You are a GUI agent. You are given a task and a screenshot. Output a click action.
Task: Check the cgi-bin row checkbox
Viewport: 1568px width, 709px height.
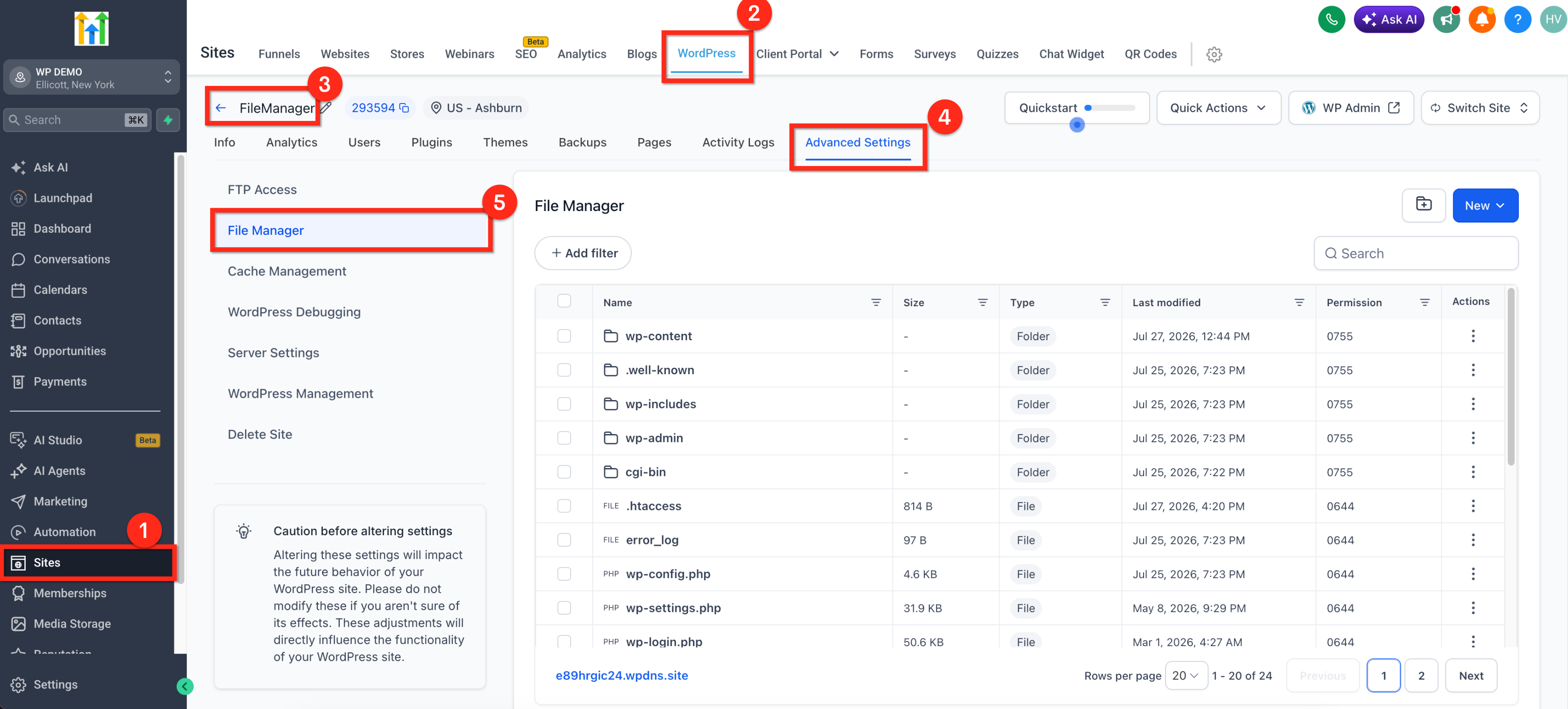[x=564, y=472]
